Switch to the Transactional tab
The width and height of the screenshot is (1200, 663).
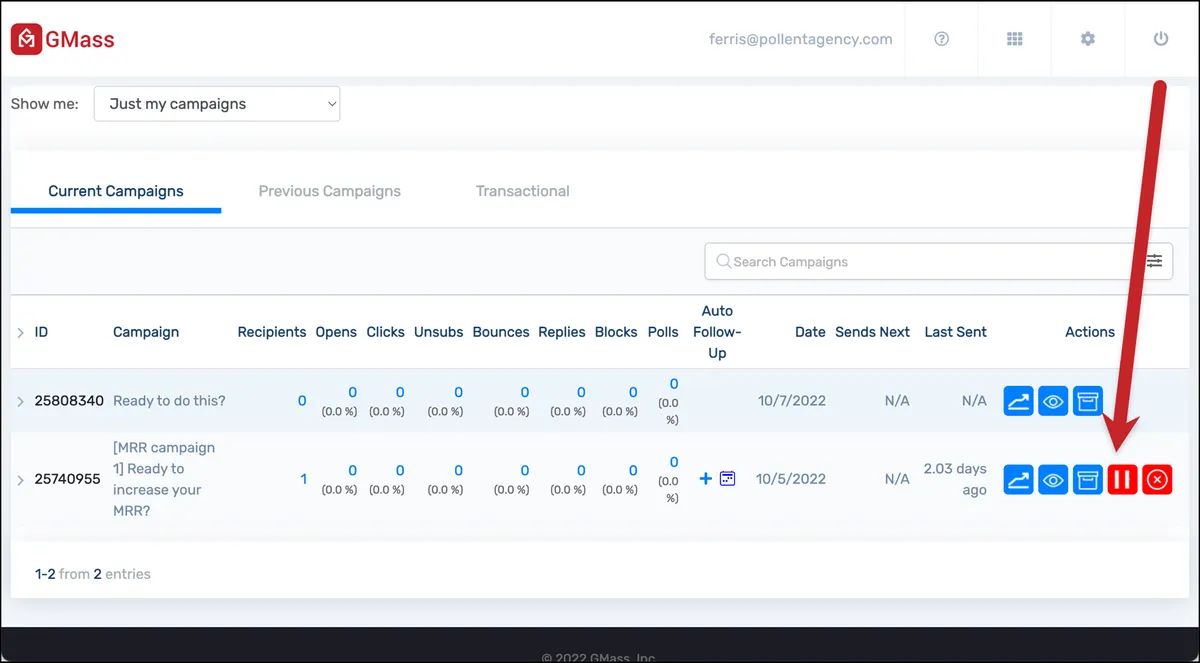(x=523, y=191)
